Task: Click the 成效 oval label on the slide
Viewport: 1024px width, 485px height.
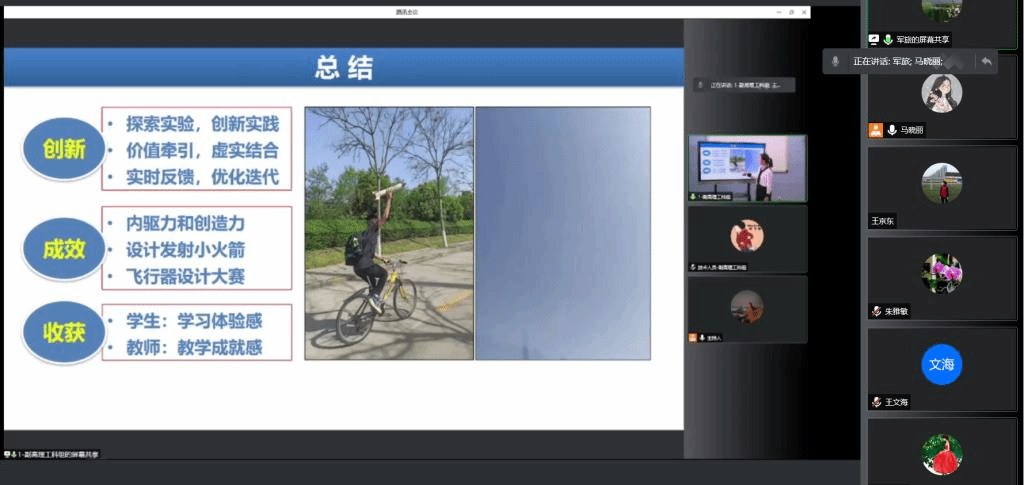Action: (x=63, y=248)
